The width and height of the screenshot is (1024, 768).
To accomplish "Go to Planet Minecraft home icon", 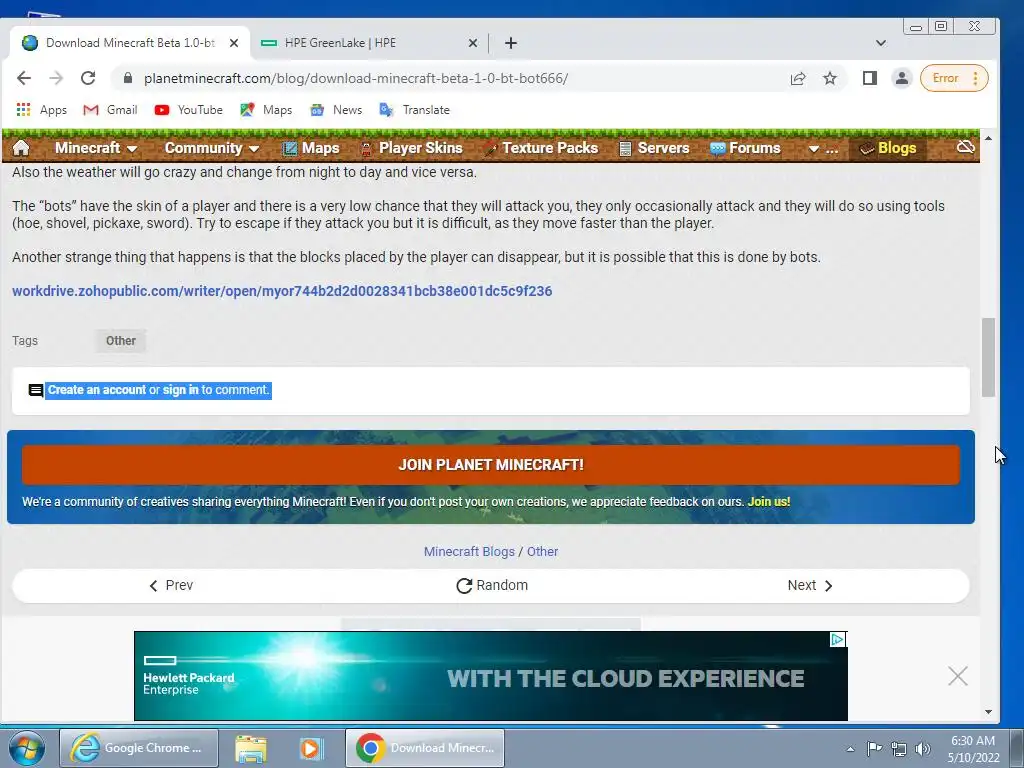I will point(21,148).
